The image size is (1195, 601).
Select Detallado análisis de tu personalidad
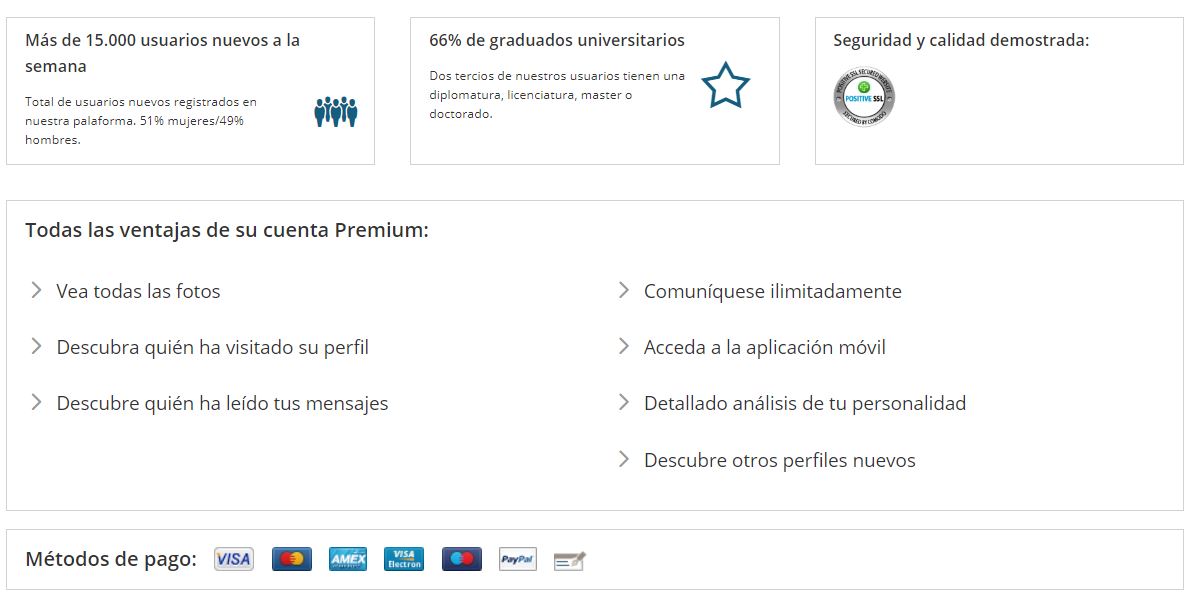(805, 403)
